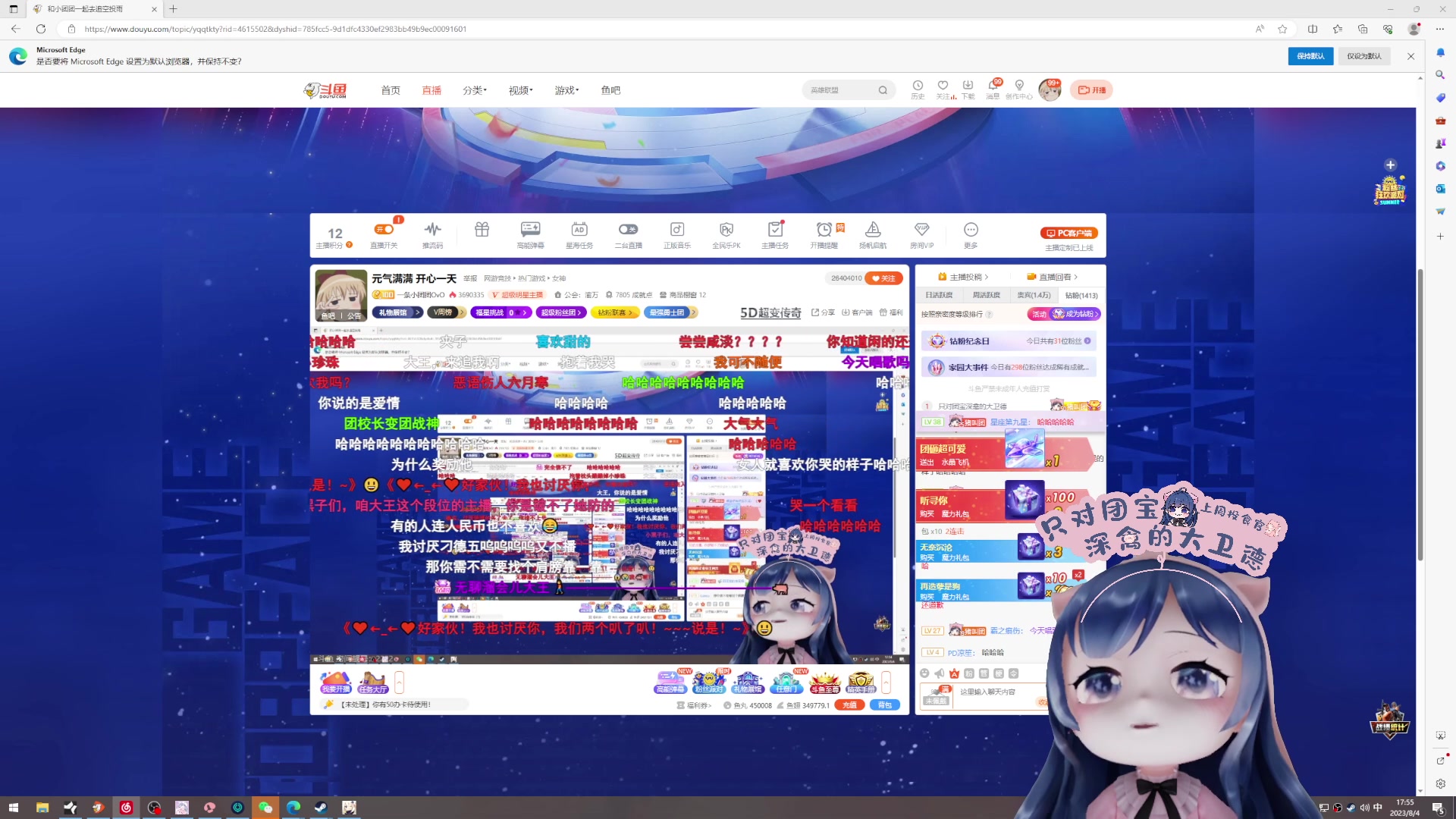Select the 推流码 stream code tool

tap(432, 235)
